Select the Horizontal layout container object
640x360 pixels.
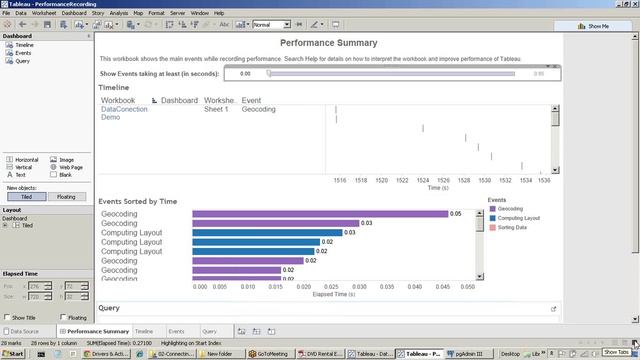pyautogui.click(x=22, y=160)
